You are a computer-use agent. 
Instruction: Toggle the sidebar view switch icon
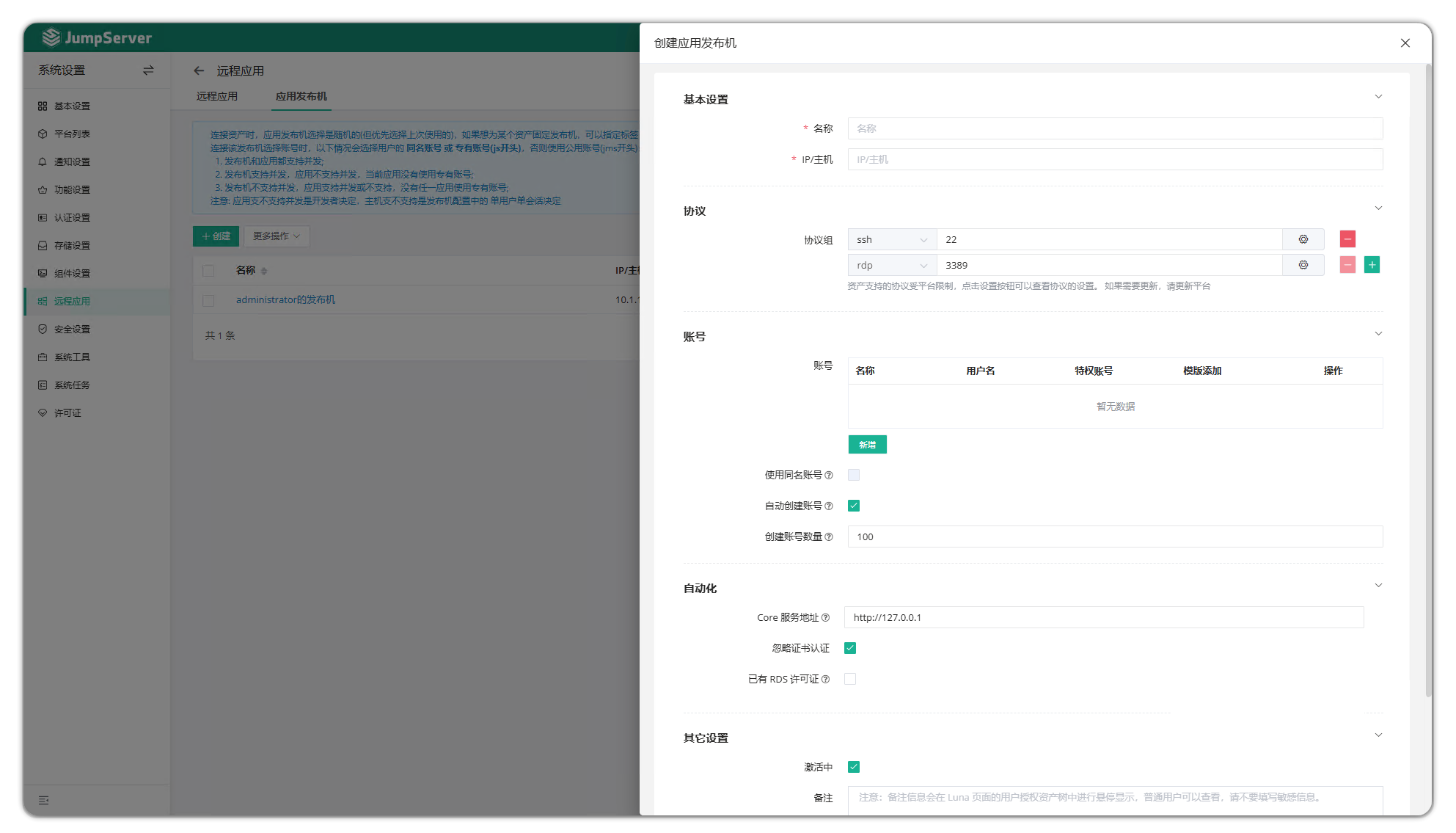148,70
